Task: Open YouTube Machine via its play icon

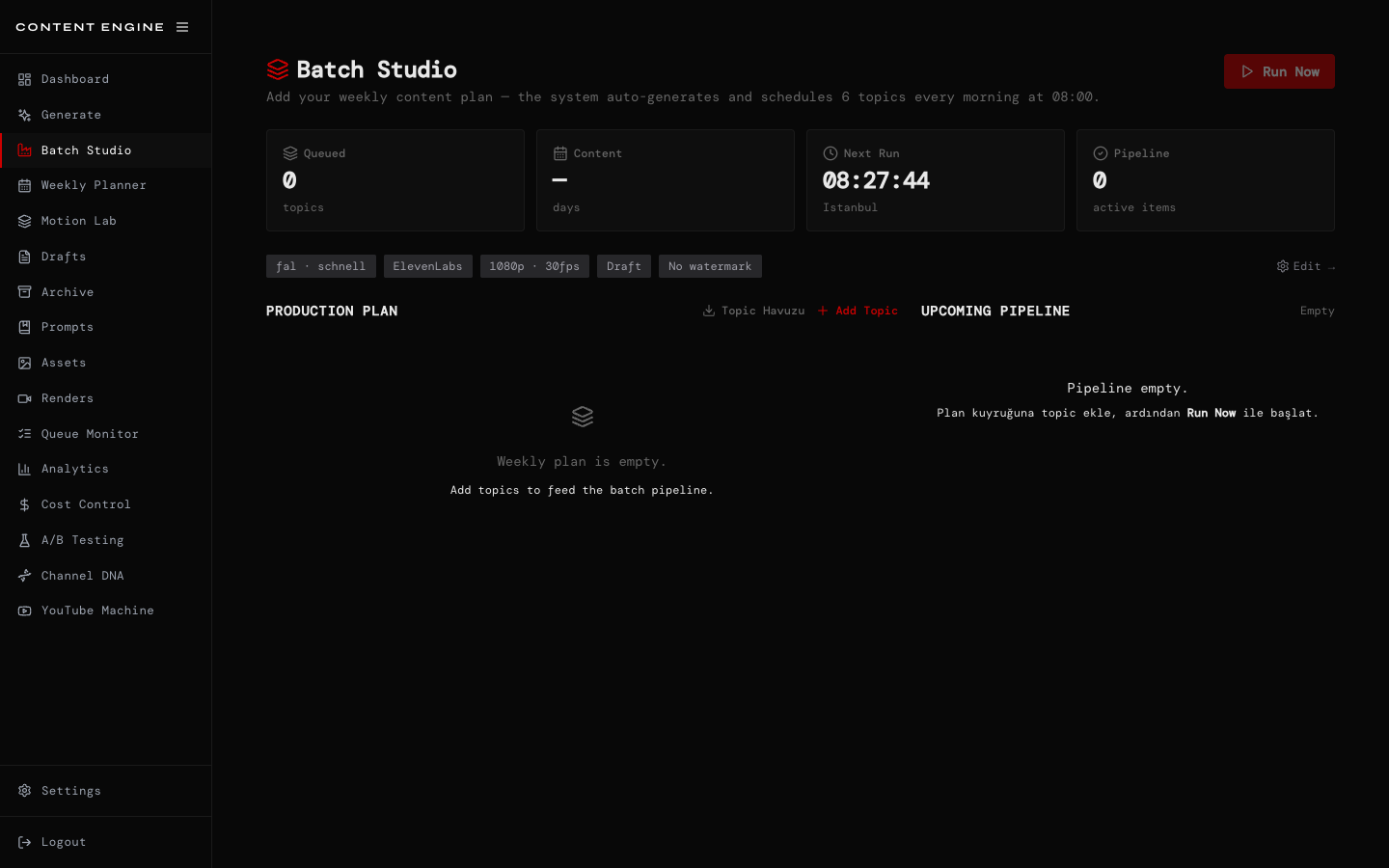Action: coord(25,610)
